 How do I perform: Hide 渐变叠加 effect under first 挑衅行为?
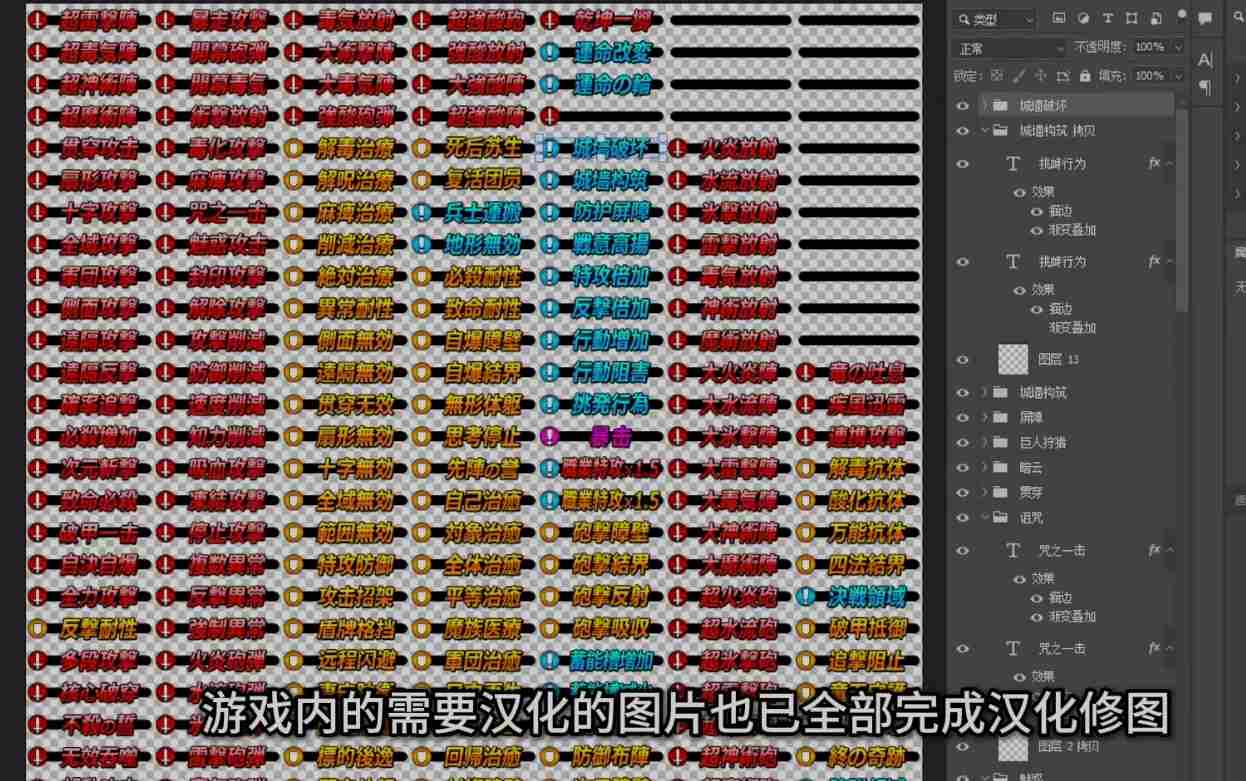click(x=1038, y=230)
